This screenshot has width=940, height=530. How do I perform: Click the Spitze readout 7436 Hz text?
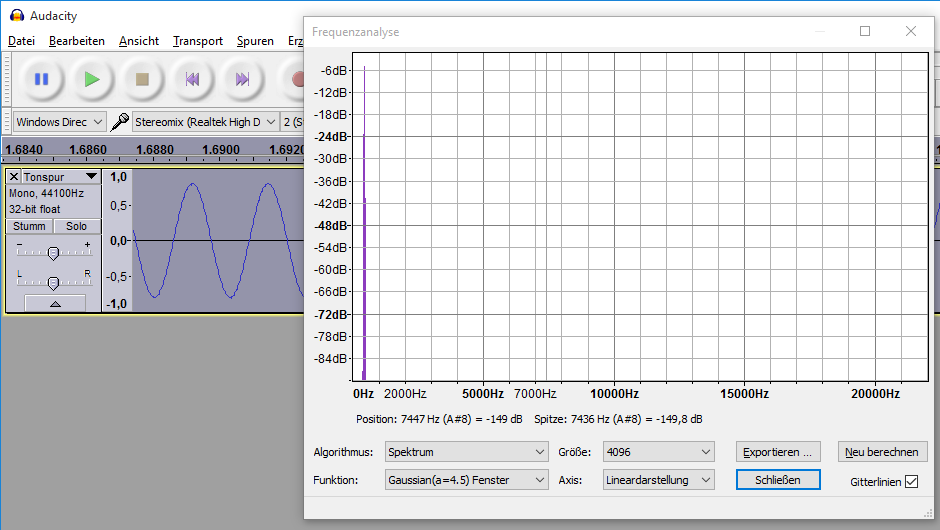click(618, 419)
